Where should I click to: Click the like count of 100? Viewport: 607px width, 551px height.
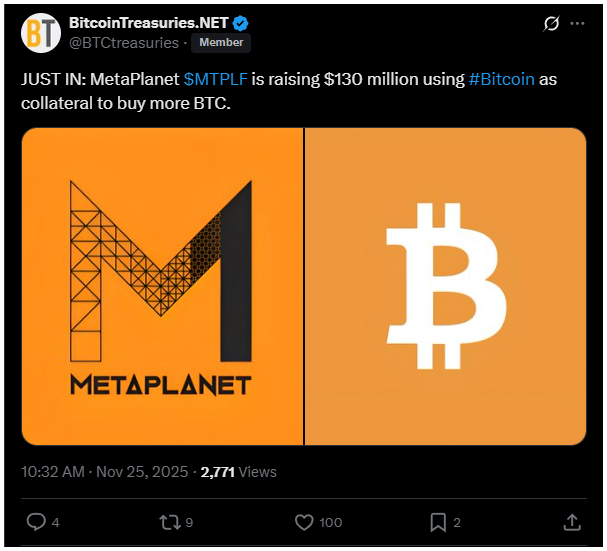pyautogui.click(x=330, y=522)
